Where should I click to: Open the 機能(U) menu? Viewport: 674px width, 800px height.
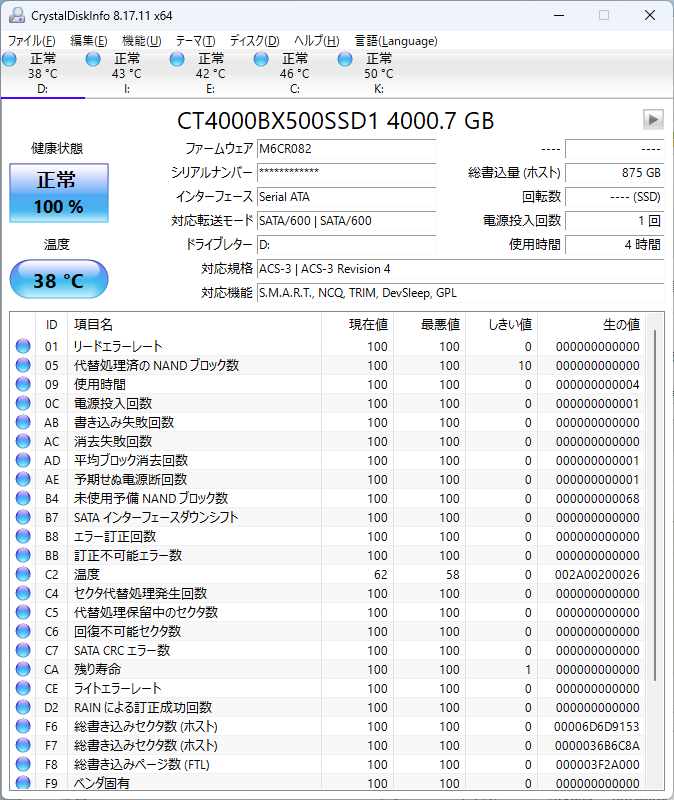point(142,41)
